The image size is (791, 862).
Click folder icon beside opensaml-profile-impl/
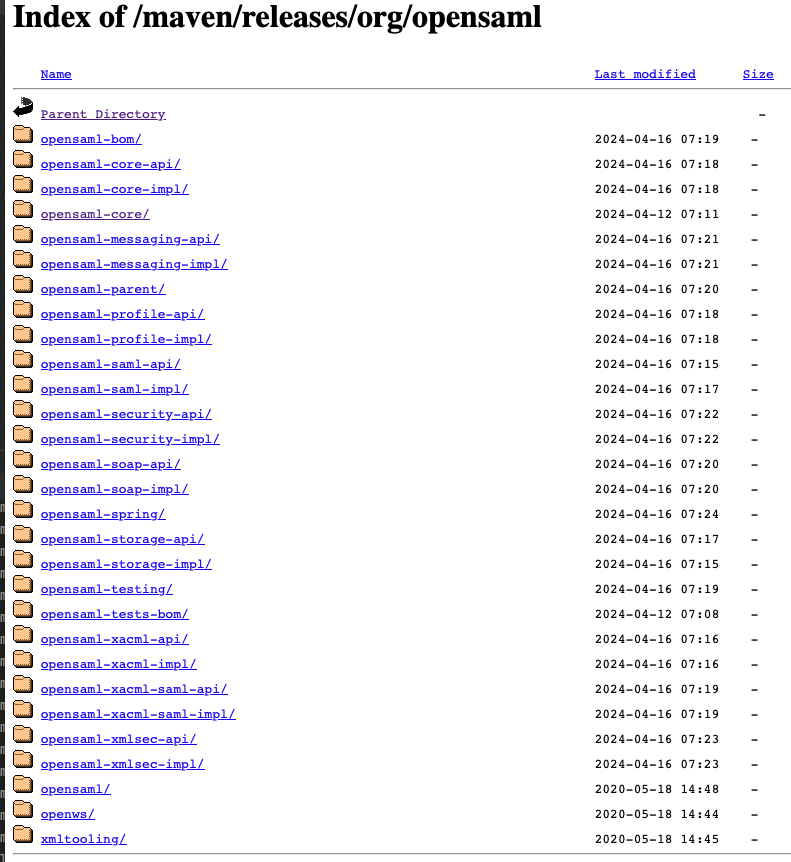tap(23, 334)
